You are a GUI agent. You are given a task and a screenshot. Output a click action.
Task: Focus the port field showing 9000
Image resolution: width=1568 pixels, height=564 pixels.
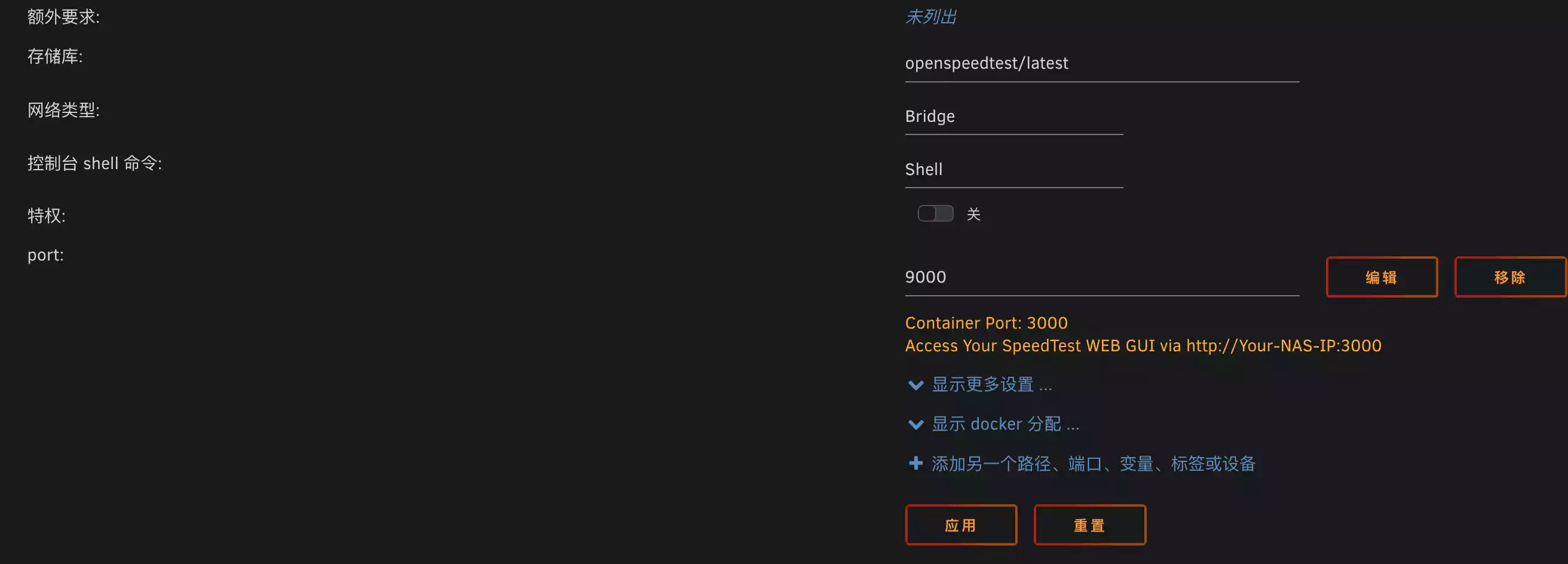click(x=1102, y=277)
